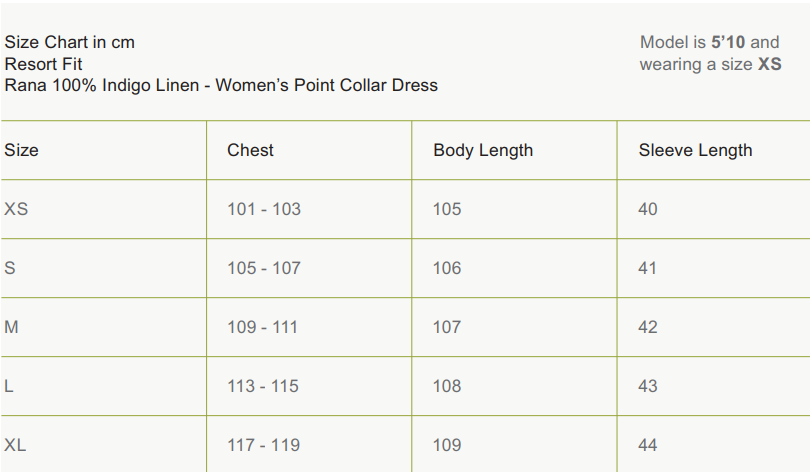
Task: Select the XL size row label
Action: click(15, 445)
